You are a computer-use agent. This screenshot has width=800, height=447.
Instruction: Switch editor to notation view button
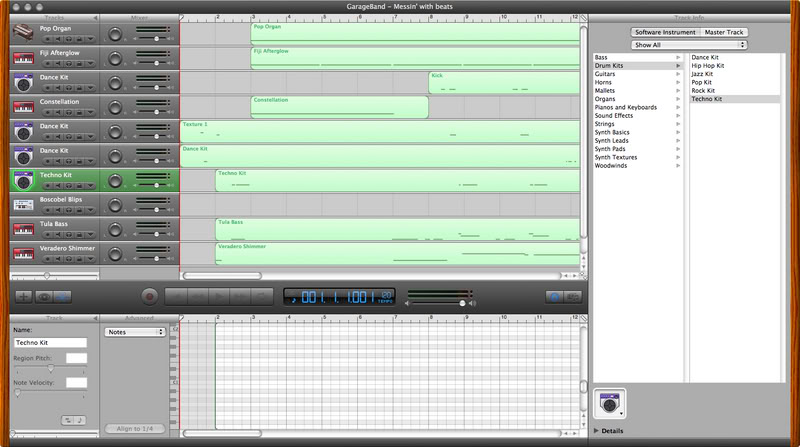pyautogui.click(x=80, y=420)
